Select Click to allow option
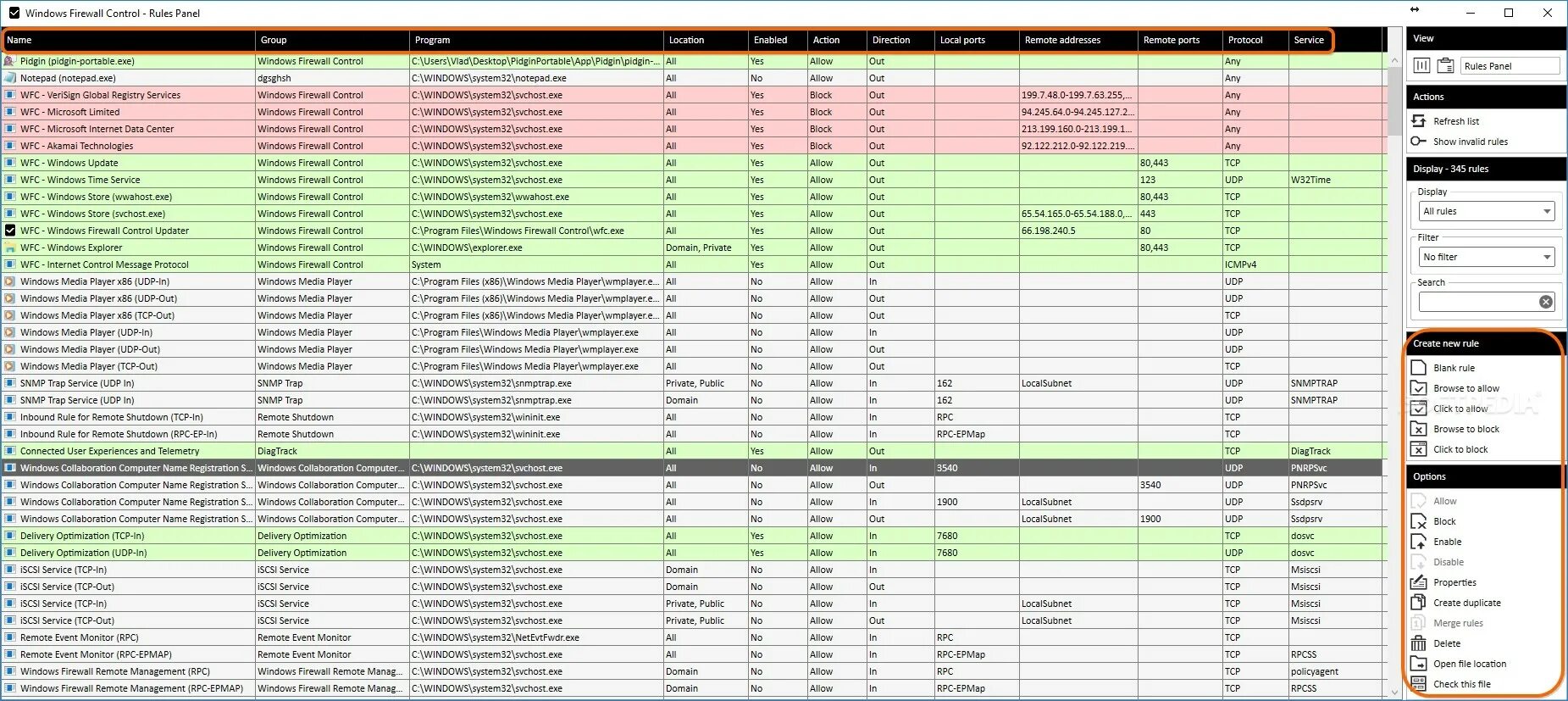Image resolution: width=1568 pixels, height=701 pixels. pos(1460,409)
